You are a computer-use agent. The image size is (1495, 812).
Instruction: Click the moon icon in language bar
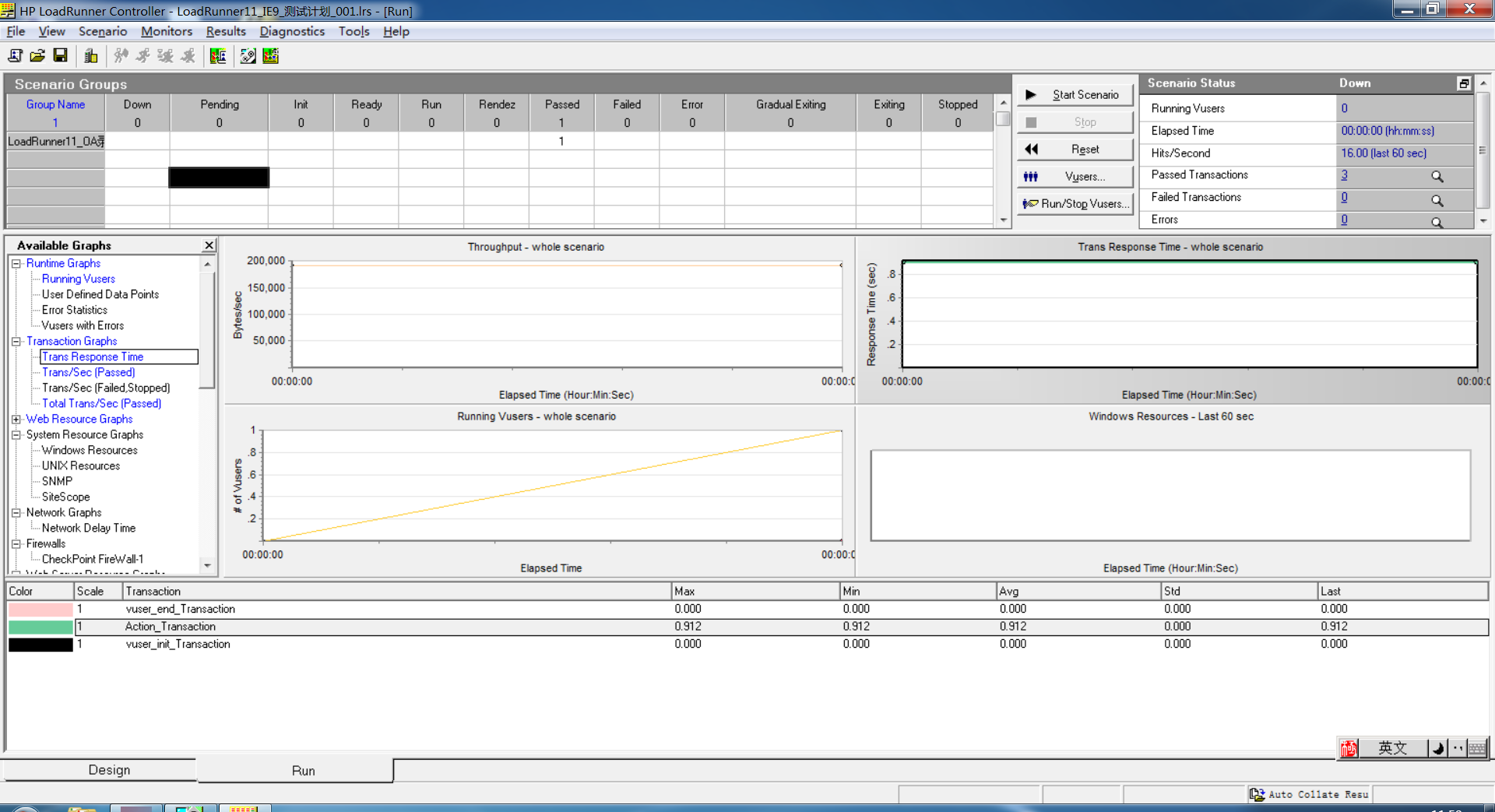[1437, 748]
